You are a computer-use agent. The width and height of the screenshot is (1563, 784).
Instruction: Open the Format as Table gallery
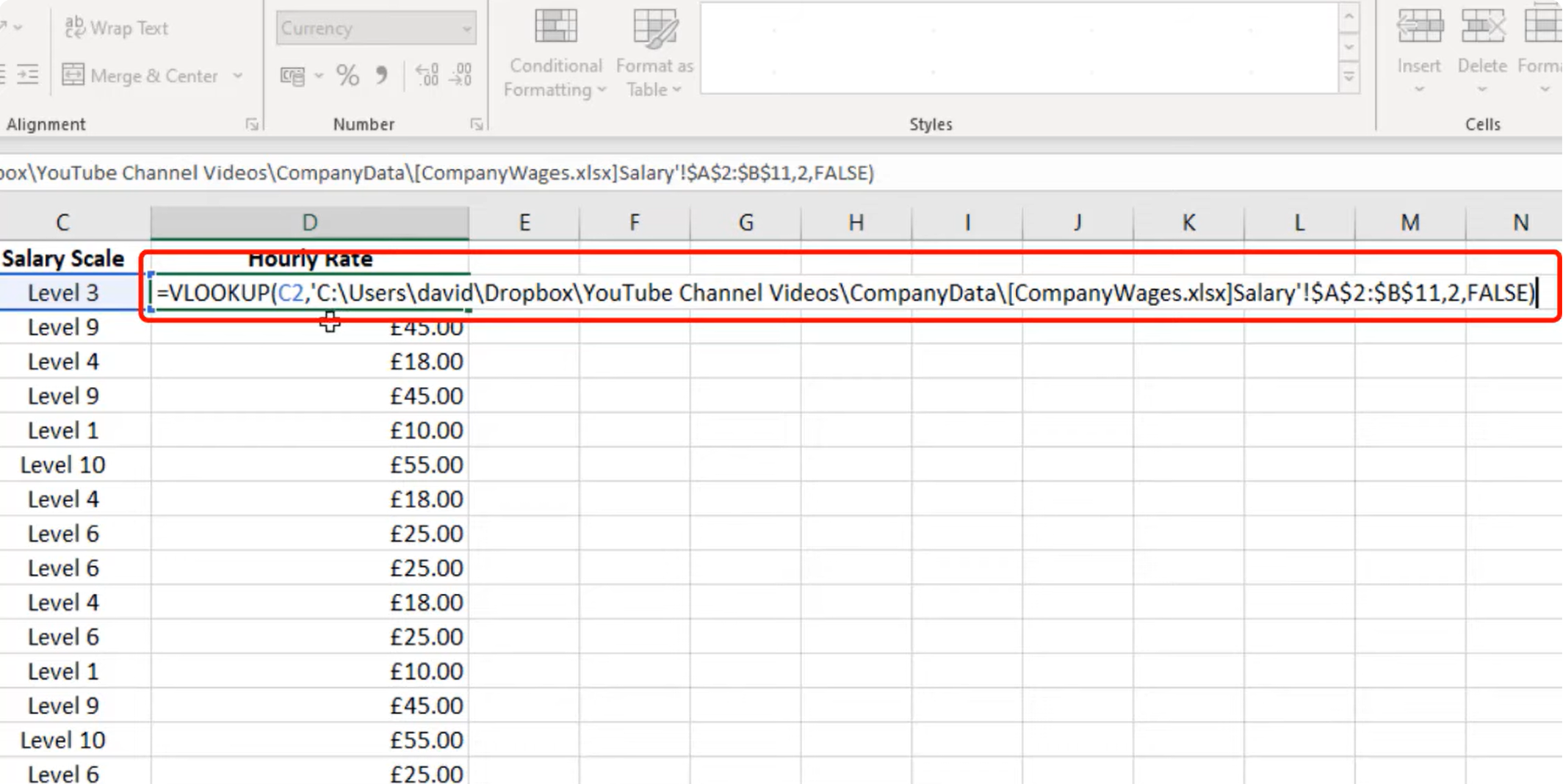pyautogui.click(x=654, y=53)
